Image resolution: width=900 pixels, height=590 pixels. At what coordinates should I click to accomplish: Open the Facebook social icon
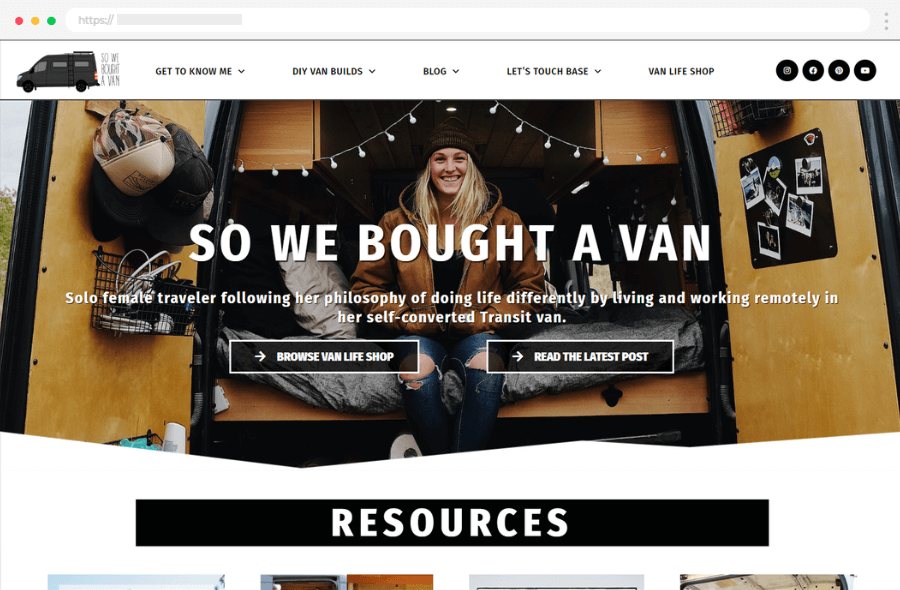pyautogui.click(x=813, y=71)
